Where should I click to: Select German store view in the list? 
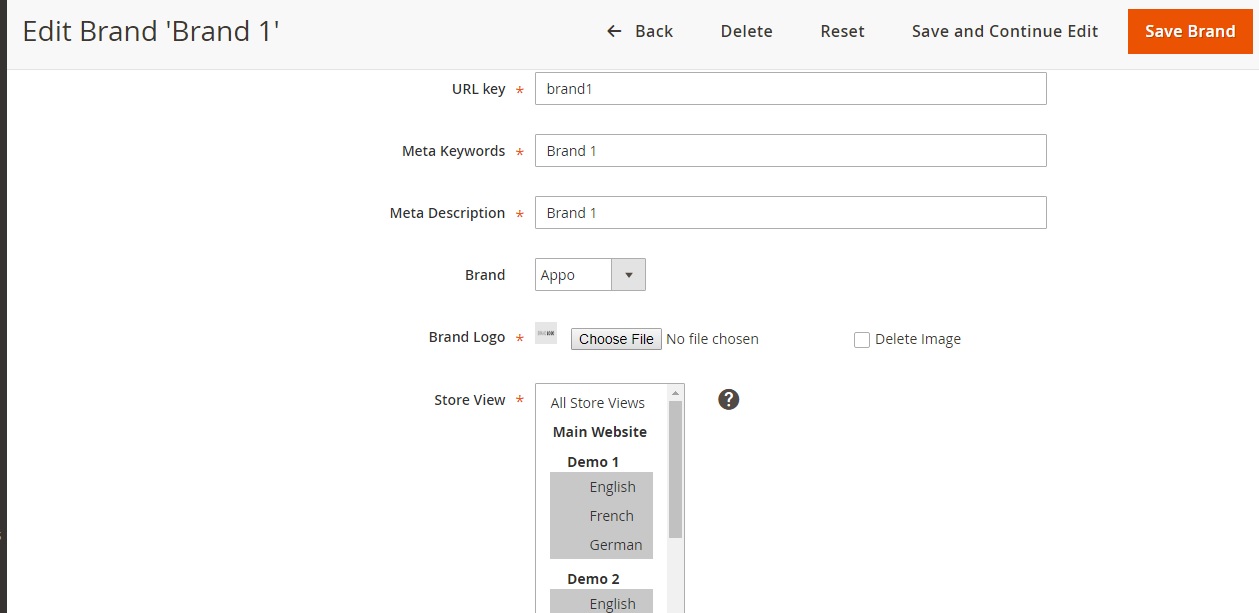tap(615, 545)
